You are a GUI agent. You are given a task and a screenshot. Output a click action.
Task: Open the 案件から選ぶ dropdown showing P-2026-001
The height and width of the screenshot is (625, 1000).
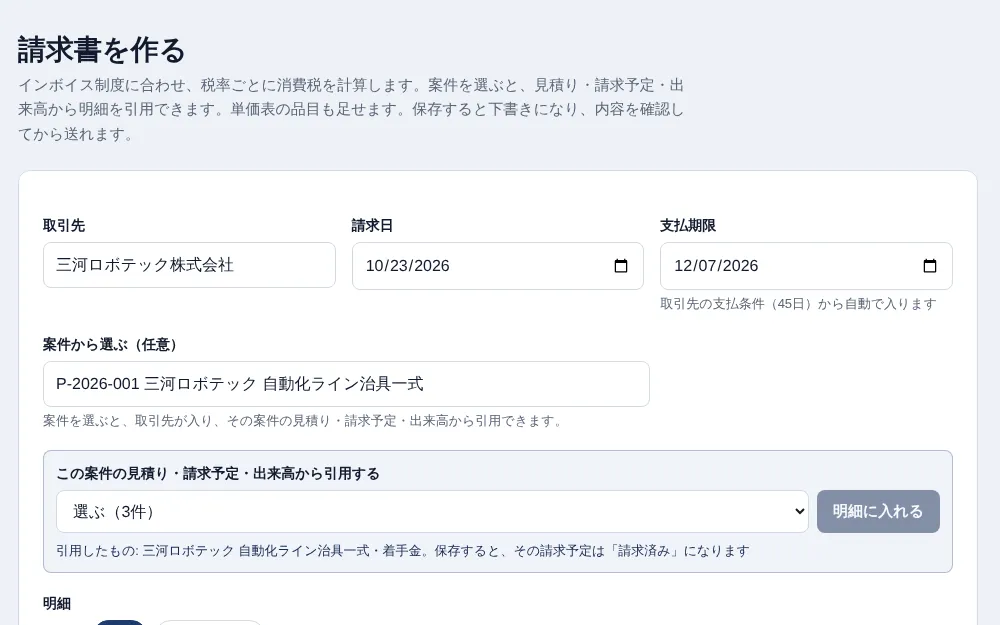(x=346, y=384)
